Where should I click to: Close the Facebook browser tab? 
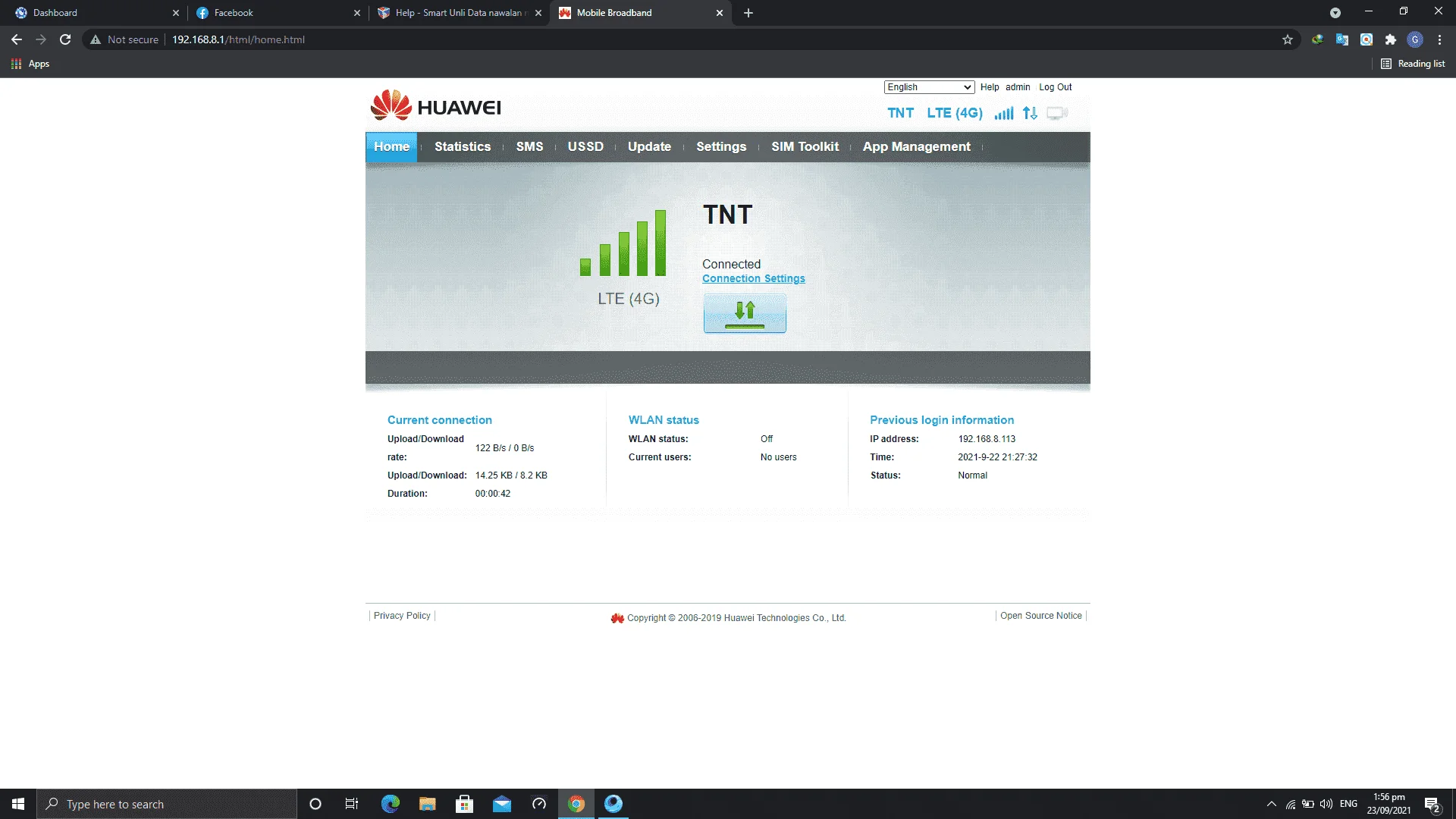(x=357, y=13)
